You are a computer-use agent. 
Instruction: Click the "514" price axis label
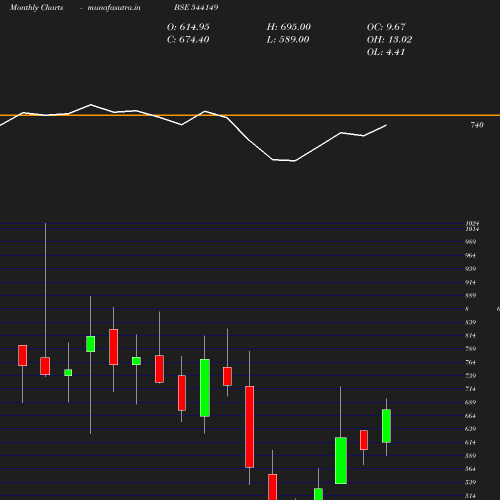470,496
